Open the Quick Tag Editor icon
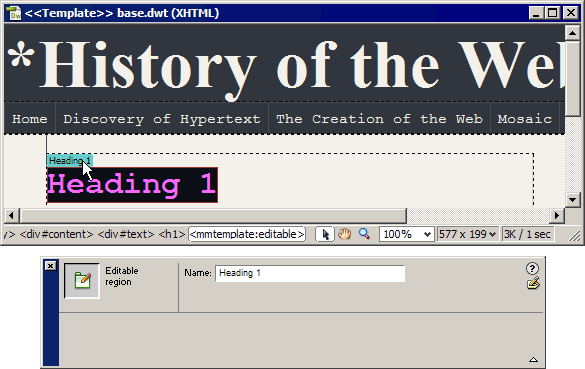The width and height of the screenshot is (585, 369). pyautogui.click(x=533, y=284)
